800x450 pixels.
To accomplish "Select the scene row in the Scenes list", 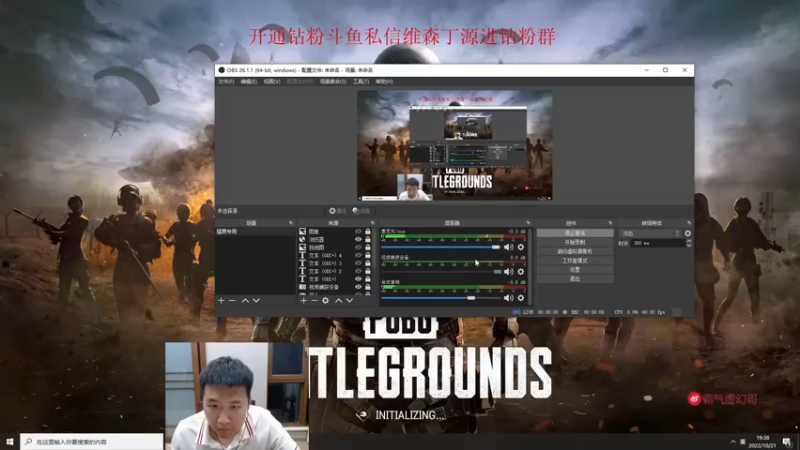I will (256, 232).
